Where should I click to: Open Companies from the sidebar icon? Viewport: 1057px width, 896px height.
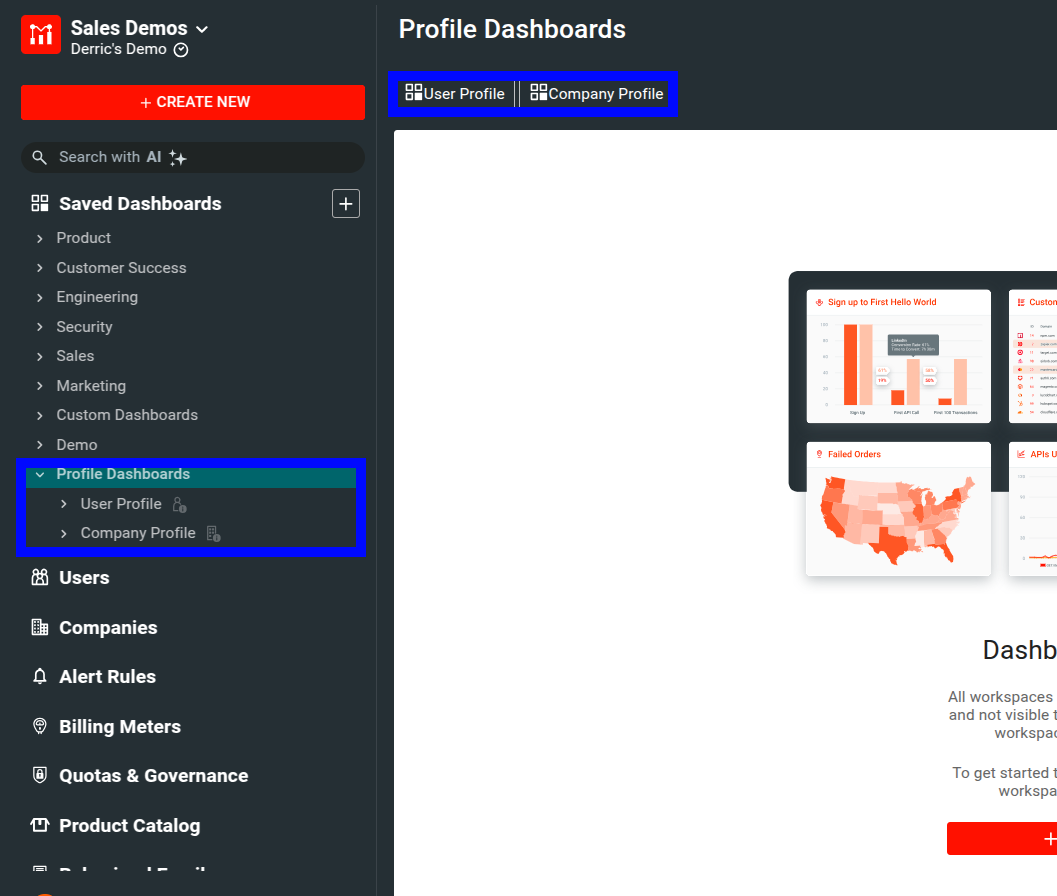coord(39,627)
